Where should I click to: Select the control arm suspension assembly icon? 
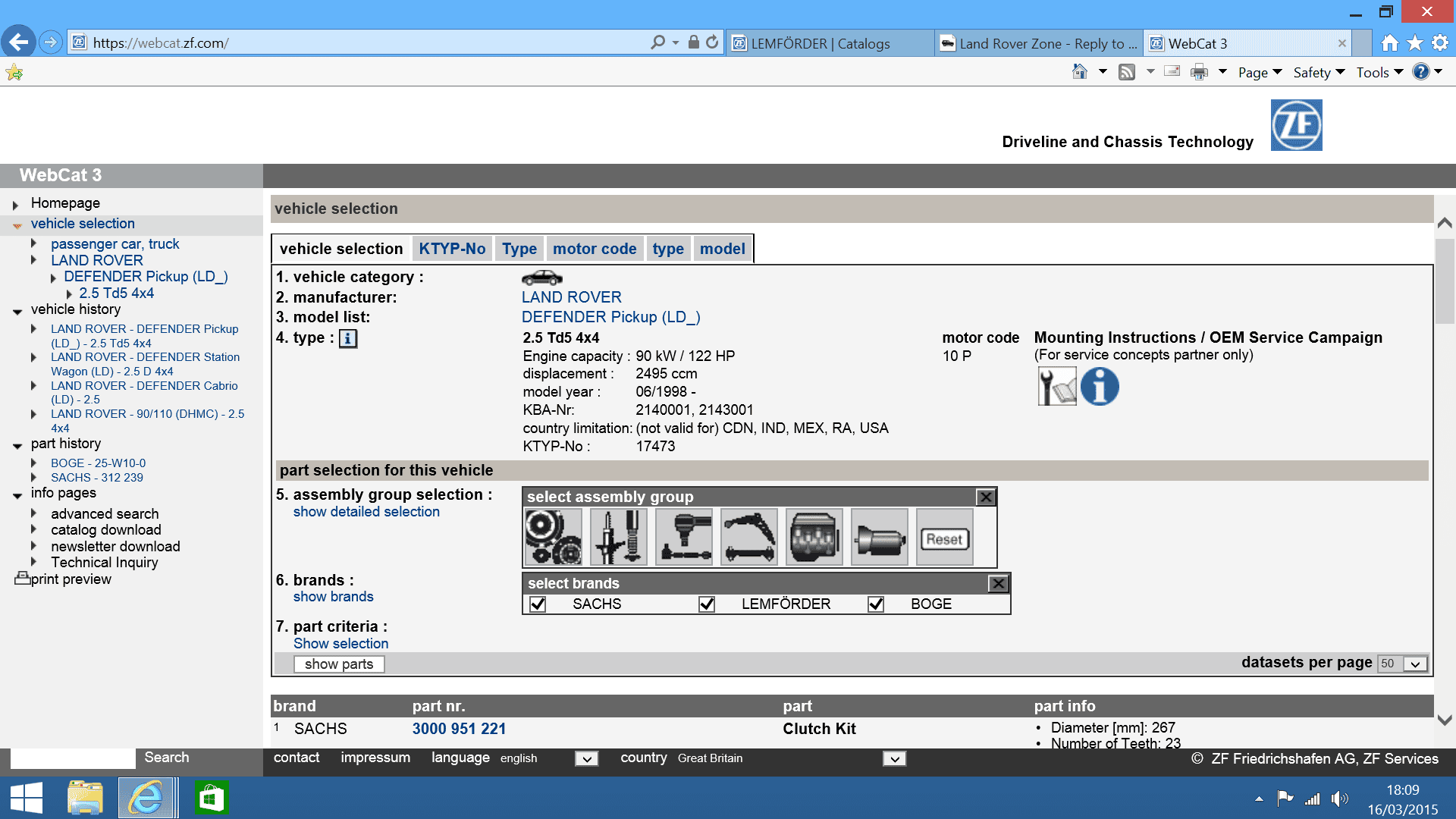click(749, 537)
